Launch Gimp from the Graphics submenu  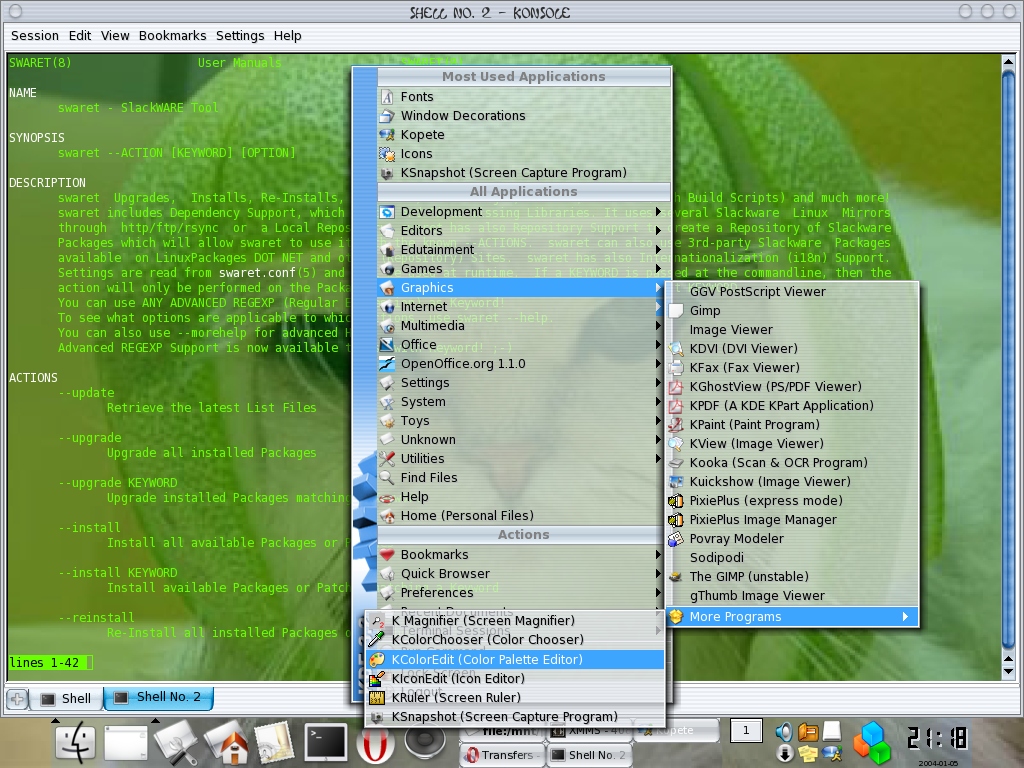click(792, 311)
